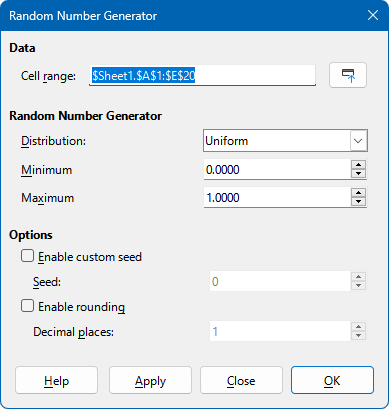
Task: Click the Close button
Action: 241,380
